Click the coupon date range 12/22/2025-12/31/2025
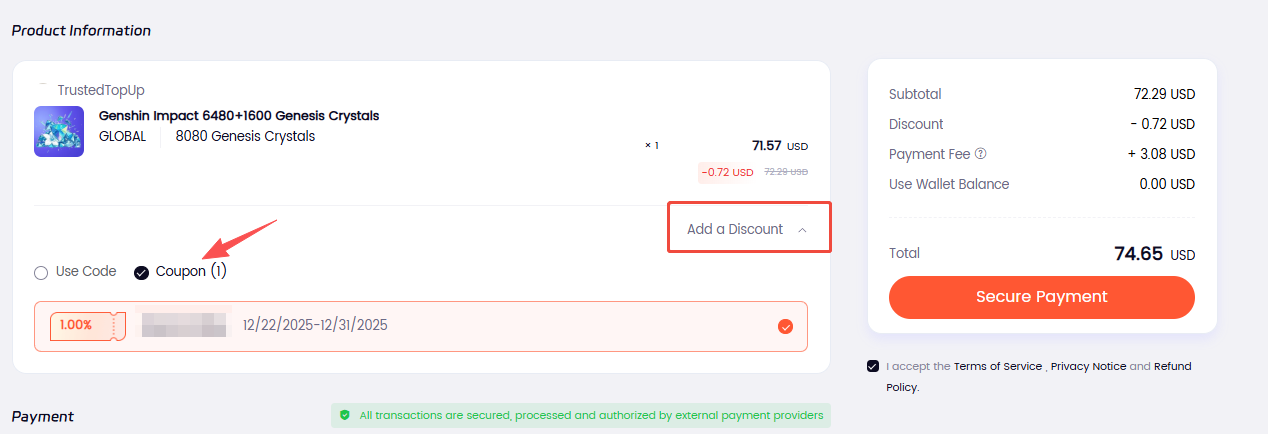The height and width of the screenshot is (434, 1268). 315,325
